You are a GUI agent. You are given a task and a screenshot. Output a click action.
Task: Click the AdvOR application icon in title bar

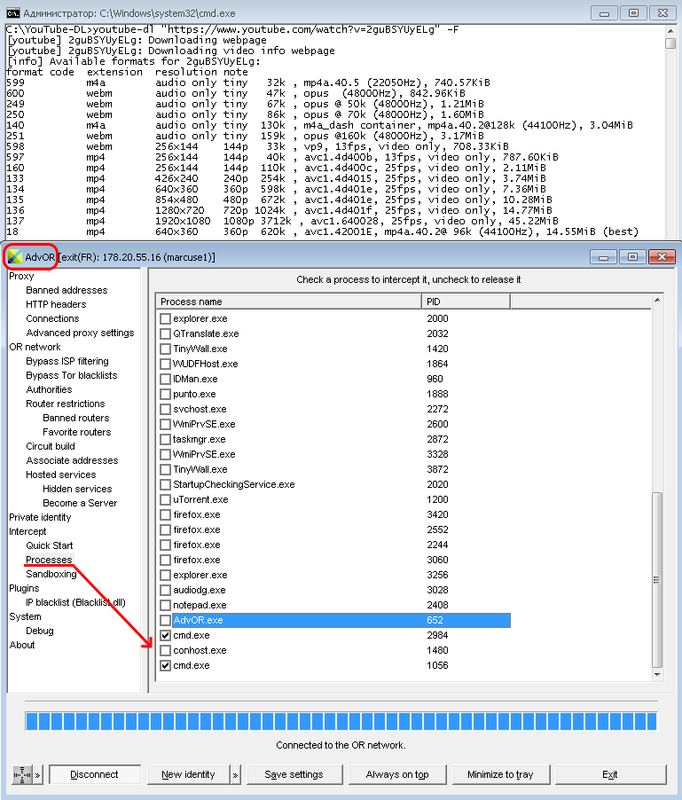coord(15,257)
